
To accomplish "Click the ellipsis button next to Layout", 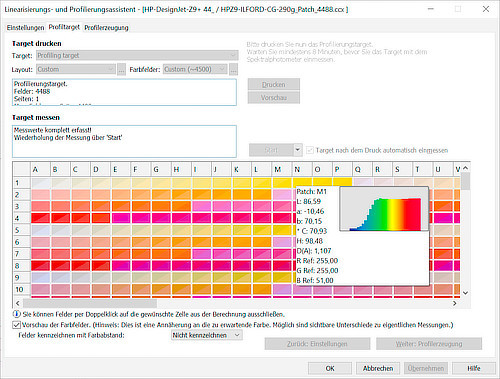I will [x=121, y=69].
